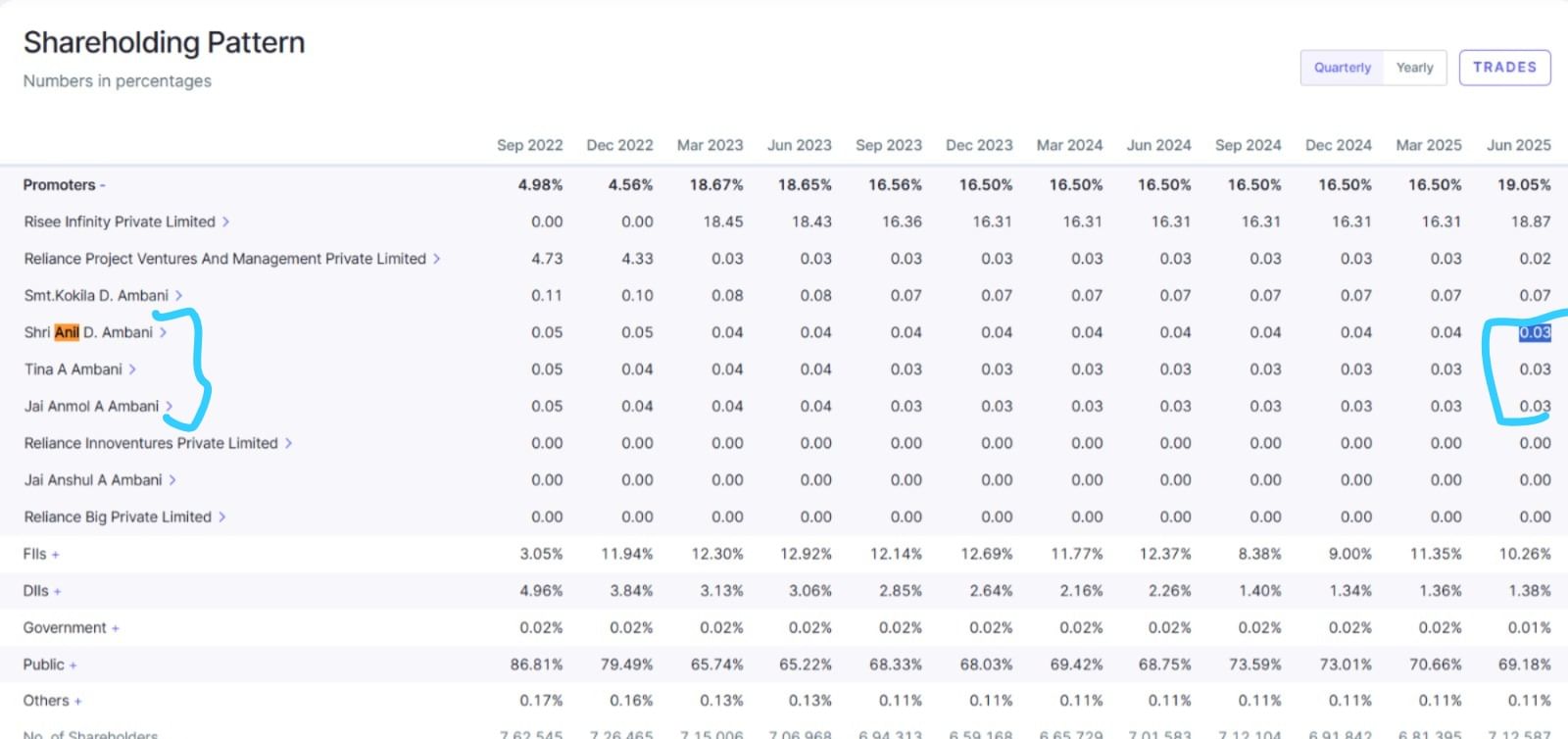Viewport: 1568px width, 739px height.
Task: Click chevron next to Smt.Kokila D. Ambani
Action: point(178,296)
